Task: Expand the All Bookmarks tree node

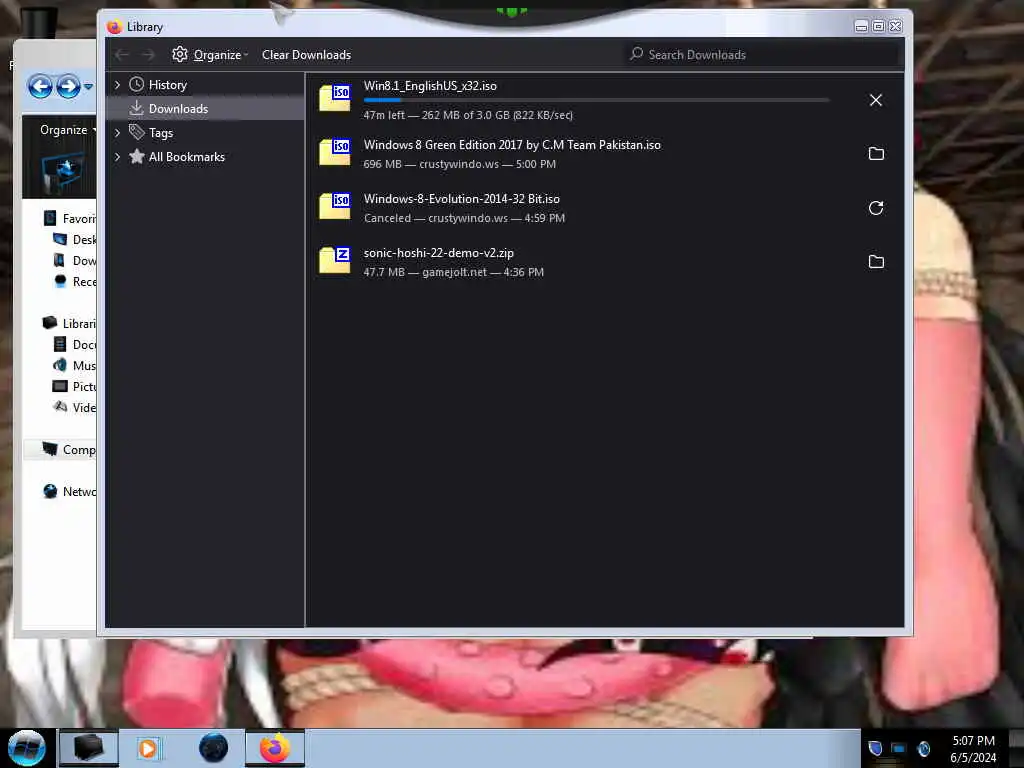Action: click(118, 157)
